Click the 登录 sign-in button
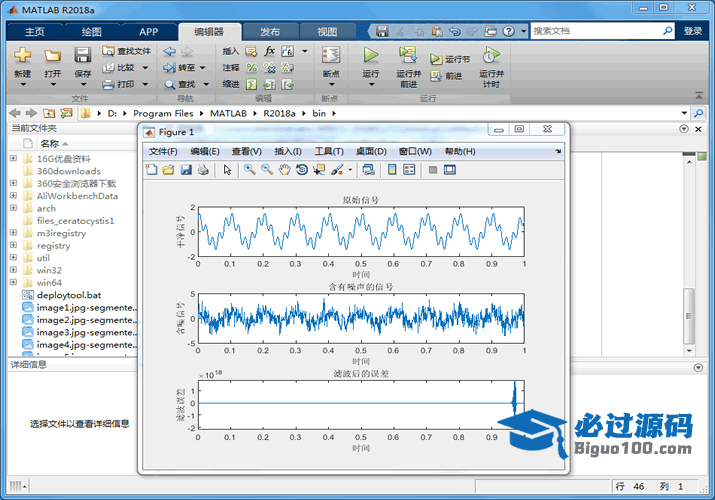715x500 pixels. coord(693,31)
